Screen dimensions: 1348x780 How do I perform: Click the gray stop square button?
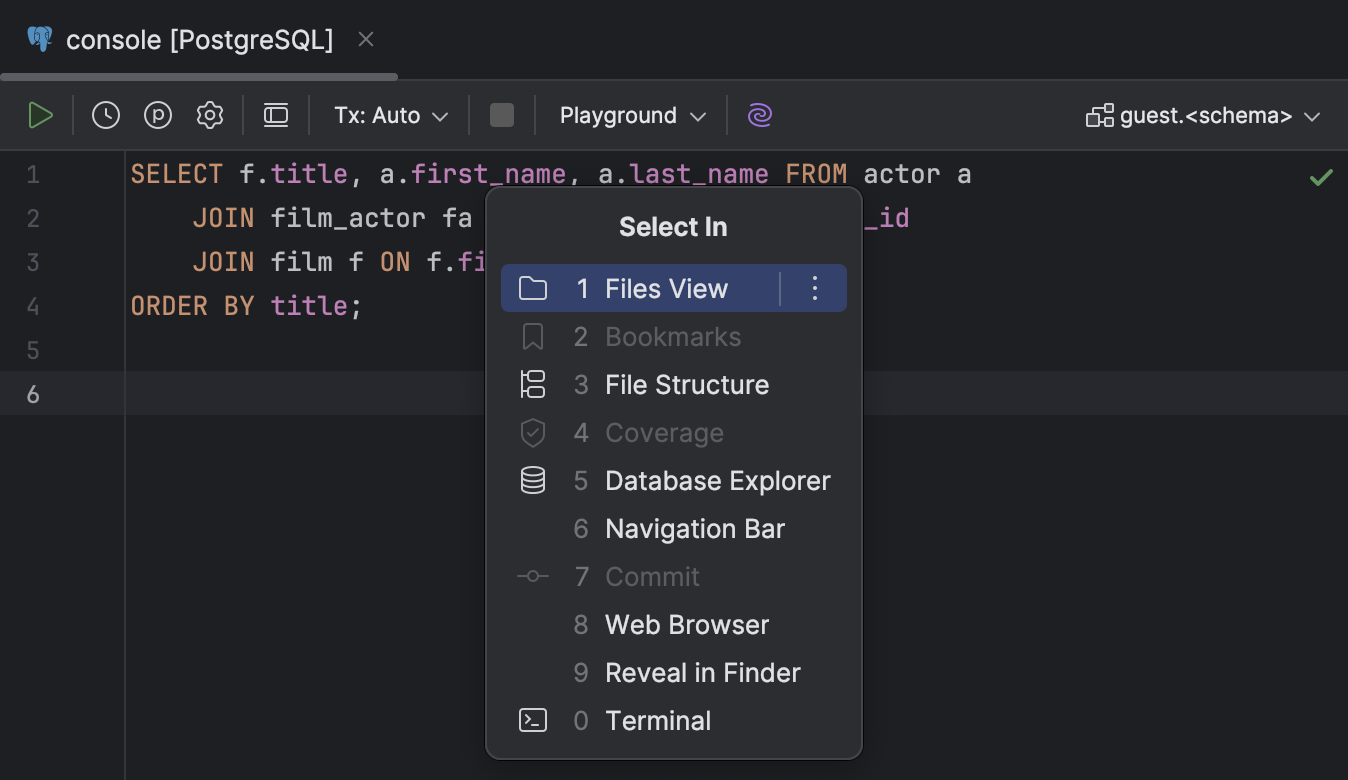502,116
